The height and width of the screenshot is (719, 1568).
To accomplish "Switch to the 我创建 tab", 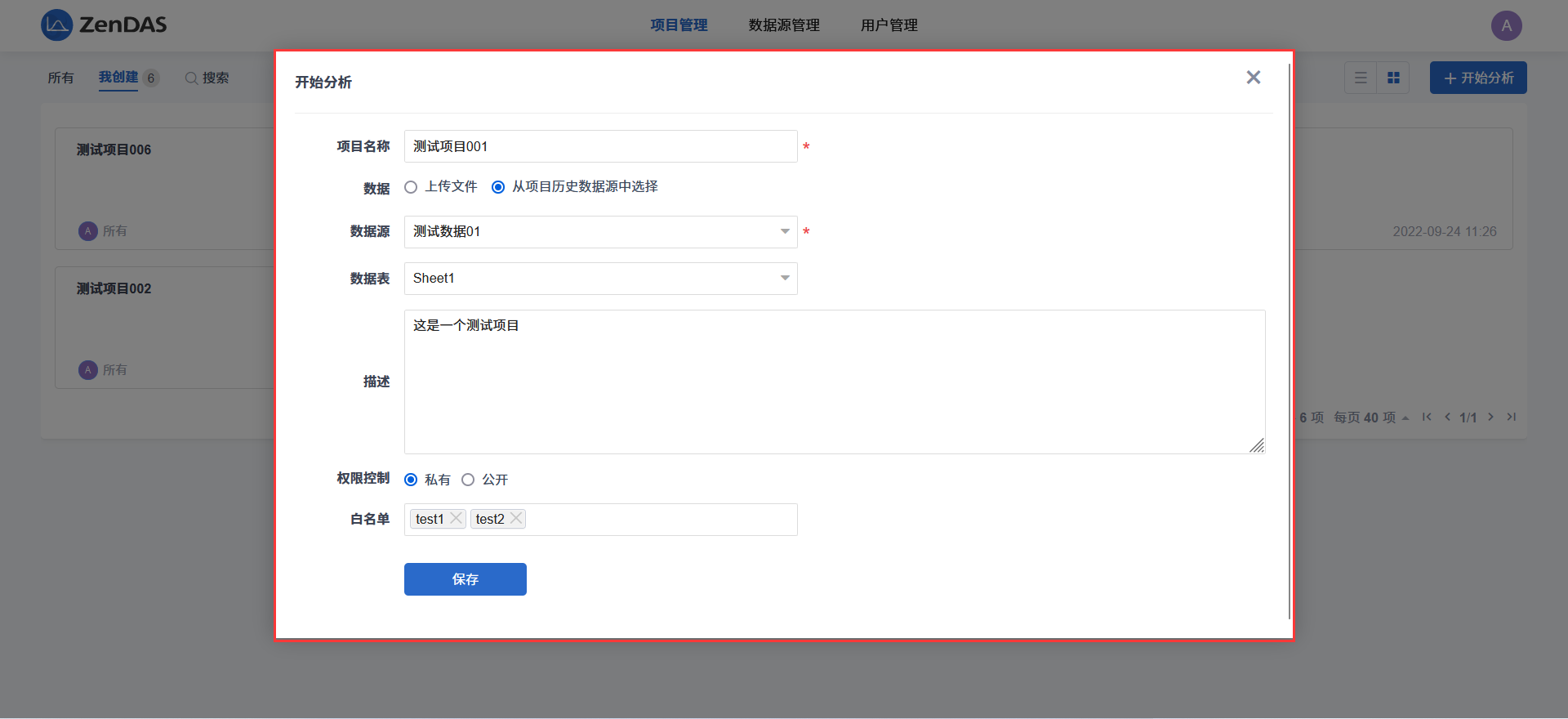I will (x=118, y=78).
